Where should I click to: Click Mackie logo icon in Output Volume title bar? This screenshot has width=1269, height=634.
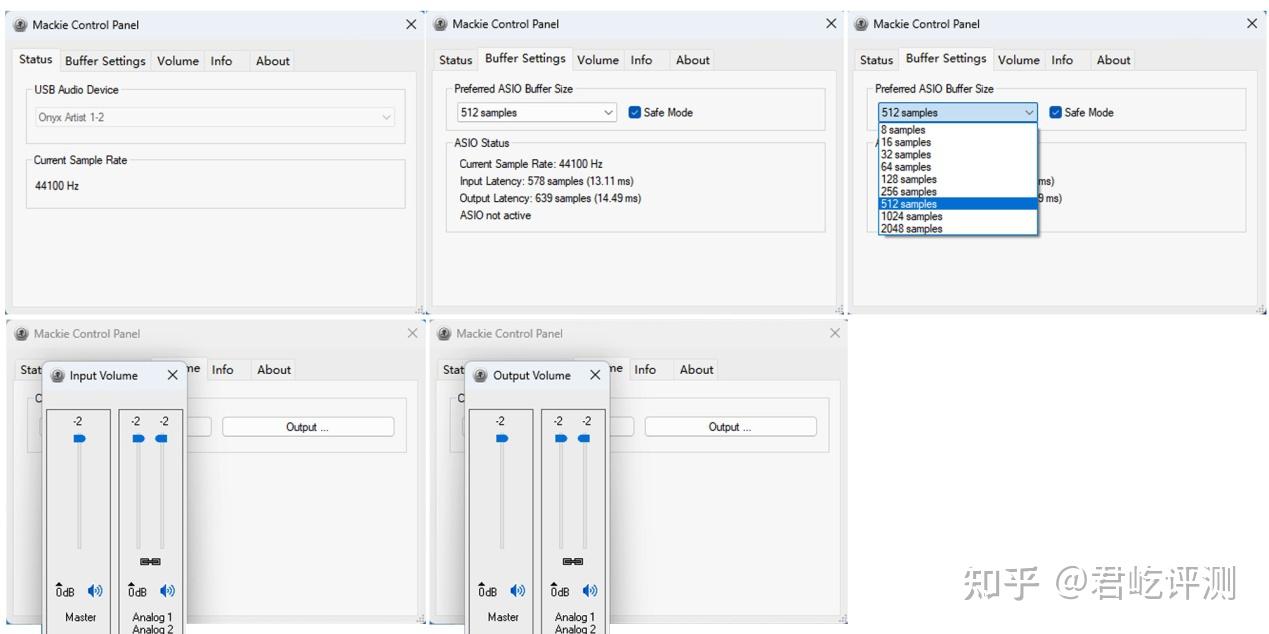(481, 376)
